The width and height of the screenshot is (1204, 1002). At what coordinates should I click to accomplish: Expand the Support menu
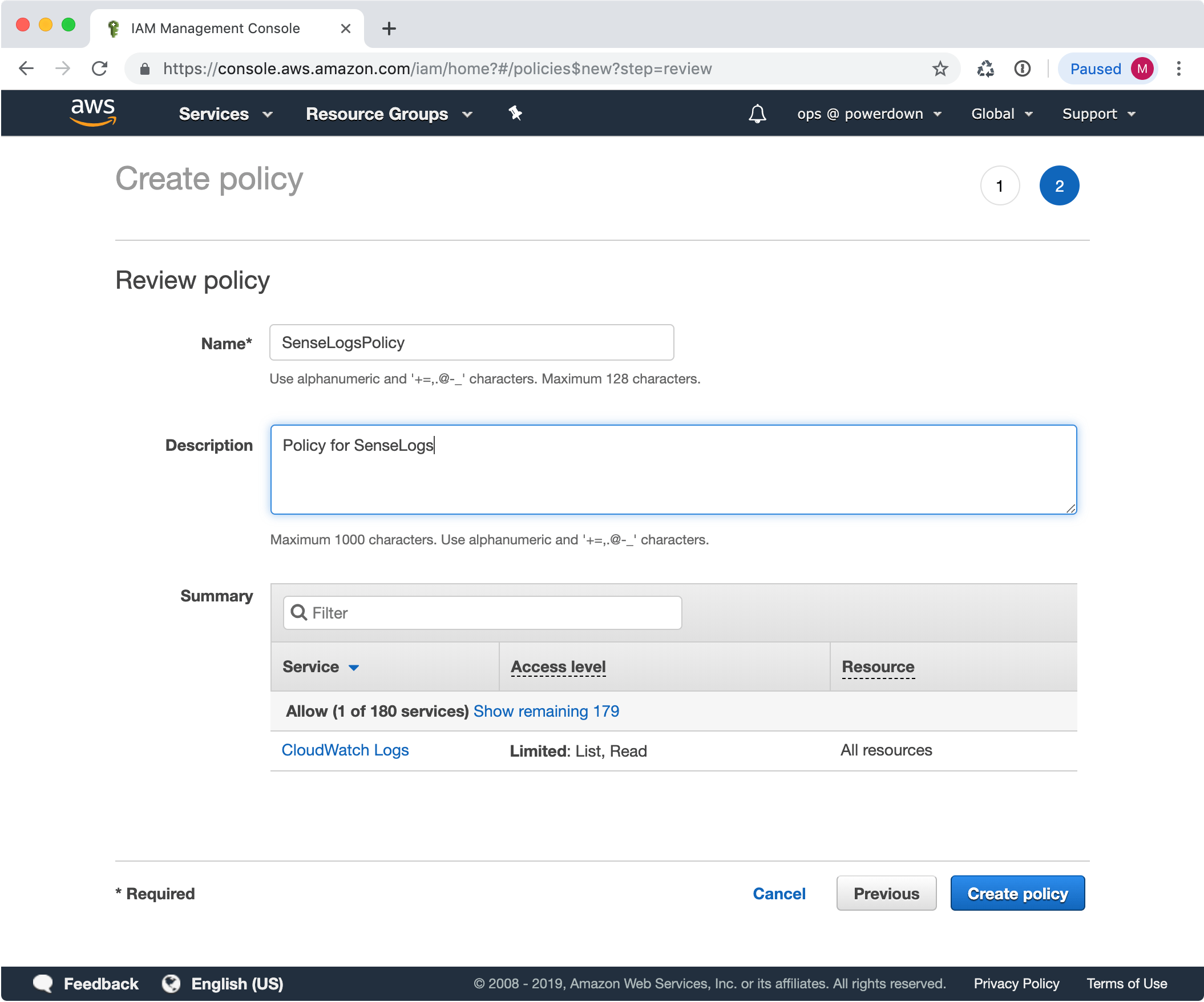(x=1098, y=114)
